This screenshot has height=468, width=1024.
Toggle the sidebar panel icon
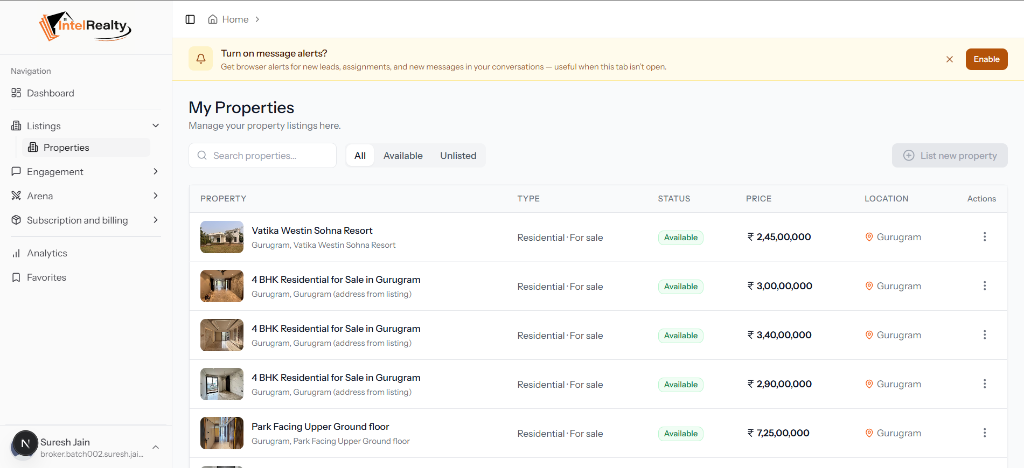click(190, 20)
